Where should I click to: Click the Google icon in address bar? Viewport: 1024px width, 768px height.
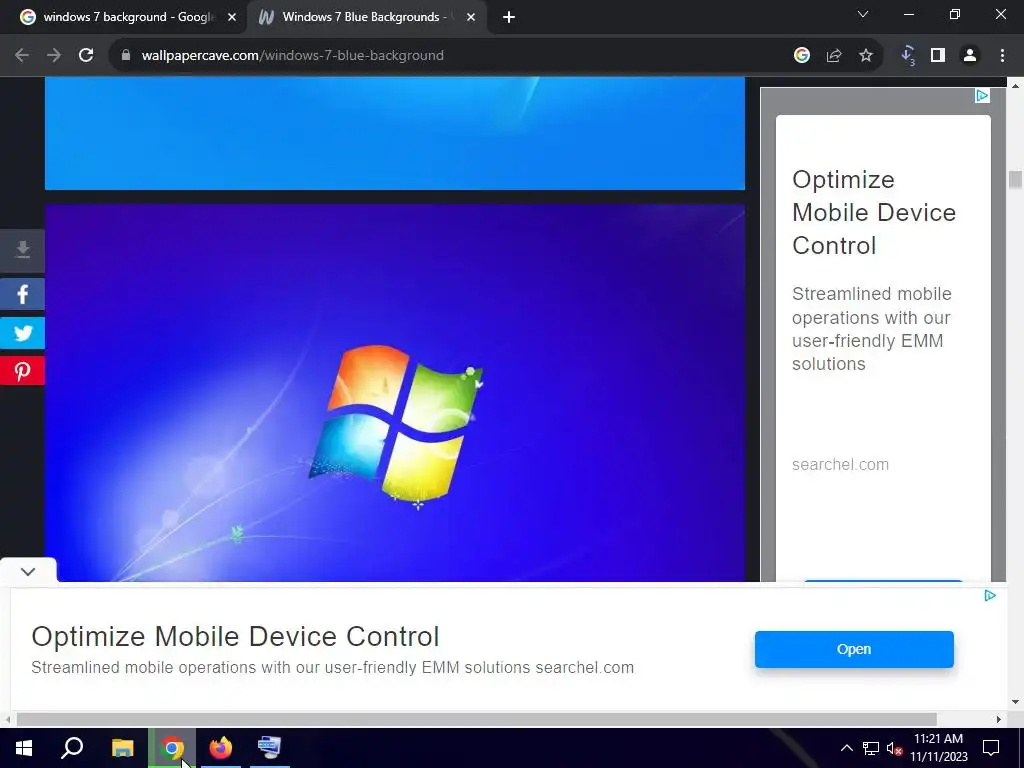(x=802, y=56)
